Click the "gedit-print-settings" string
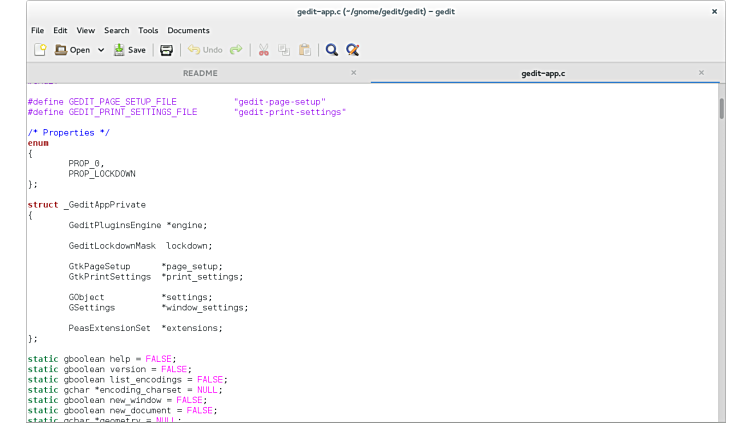The width and height of the screenshot is (752, 423). 290,112
